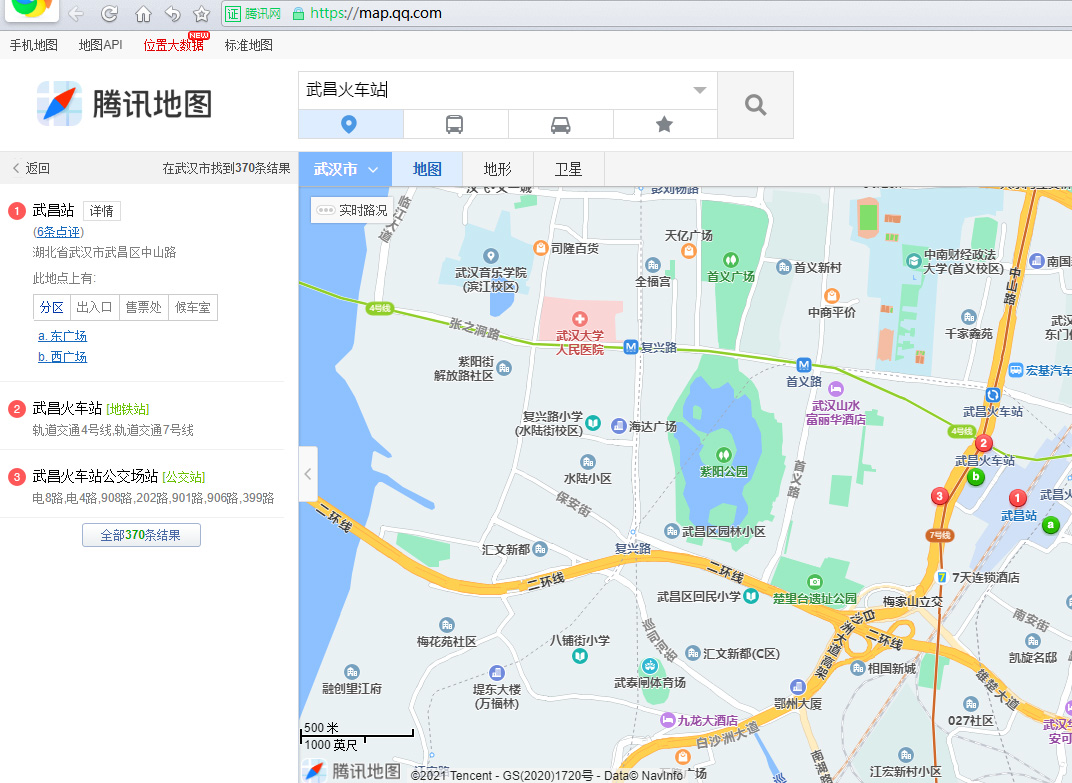Click the 武汉音乐学院 location icon
The width and height of the screenshot is (1072, 783).
point(490,256)
